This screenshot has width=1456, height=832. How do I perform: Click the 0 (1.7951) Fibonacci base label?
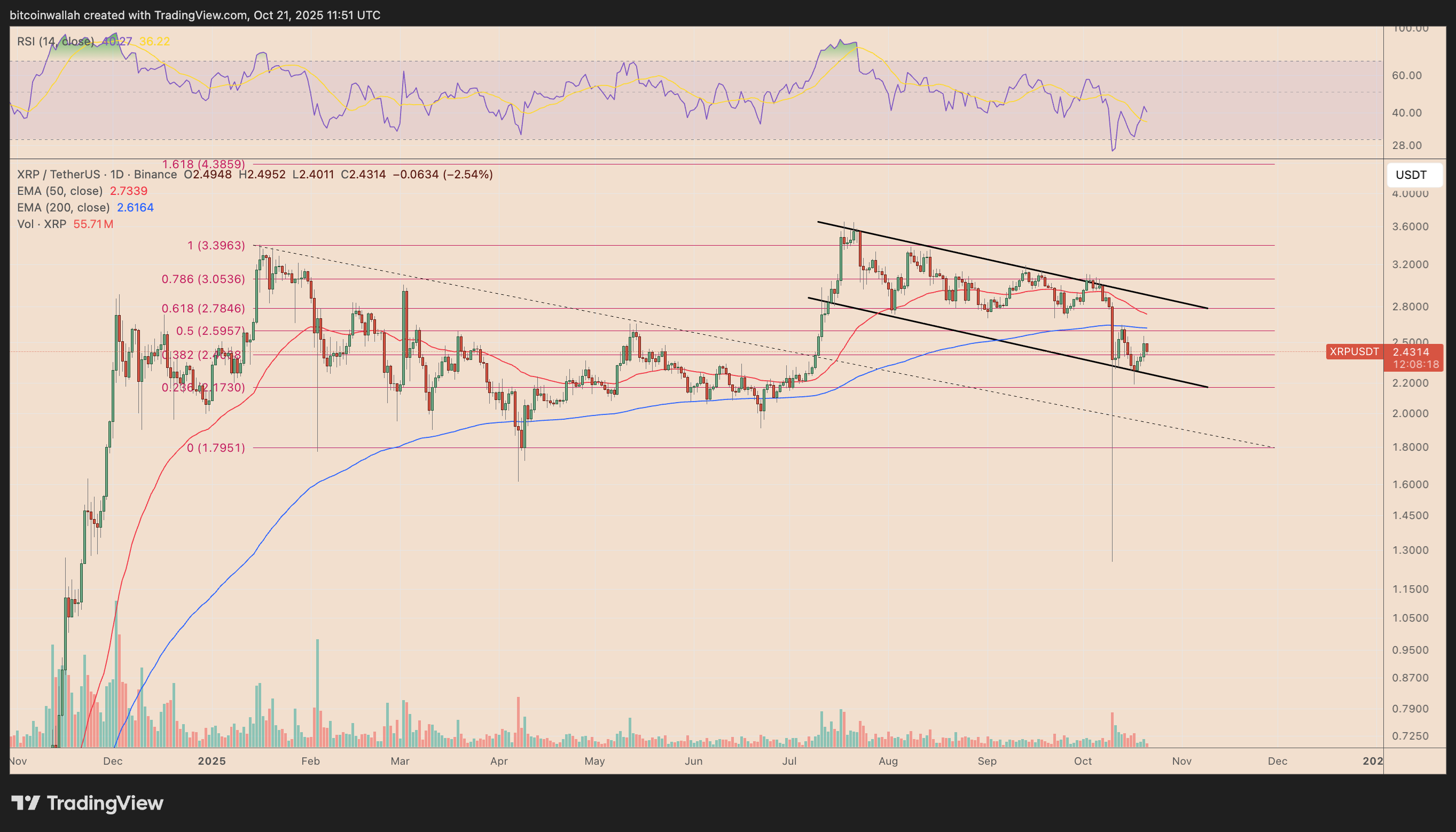(215, 448)
